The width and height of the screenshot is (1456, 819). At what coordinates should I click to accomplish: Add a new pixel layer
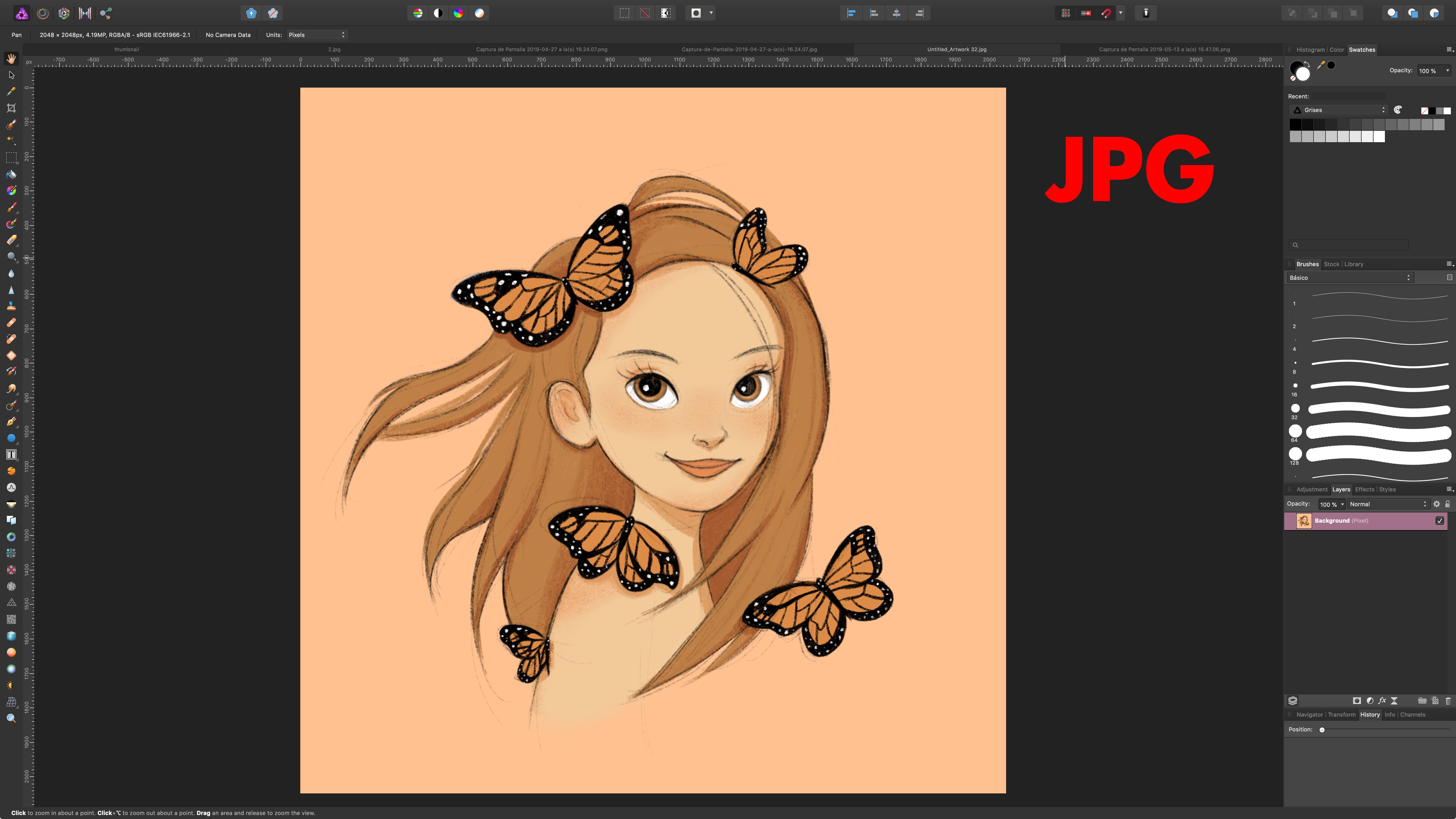1435,701
